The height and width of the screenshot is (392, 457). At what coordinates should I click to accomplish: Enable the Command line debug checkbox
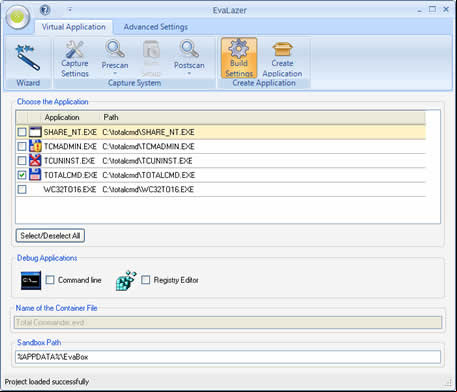[x=50, y=280]
